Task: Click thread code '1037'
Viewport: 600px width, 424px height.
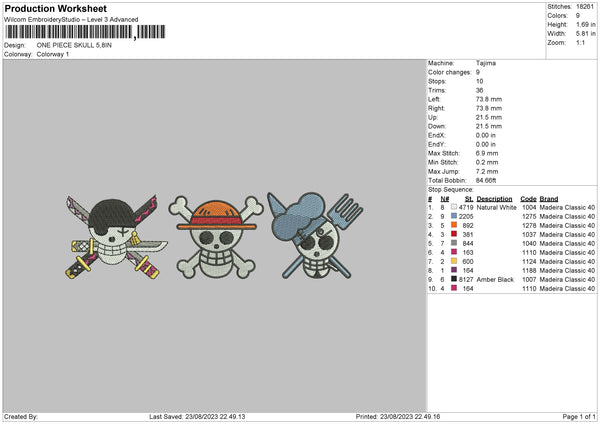Action: click(x=529, y=234)
